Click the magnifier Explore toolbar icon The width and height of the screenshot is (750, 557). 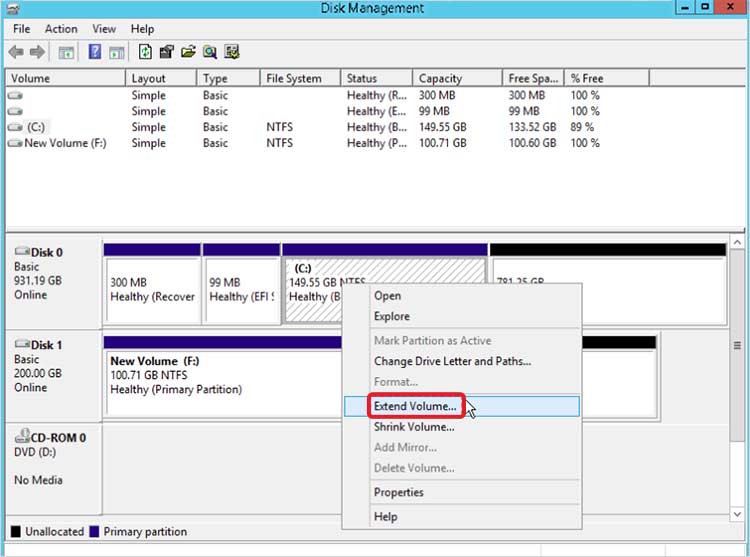(210, 52)
